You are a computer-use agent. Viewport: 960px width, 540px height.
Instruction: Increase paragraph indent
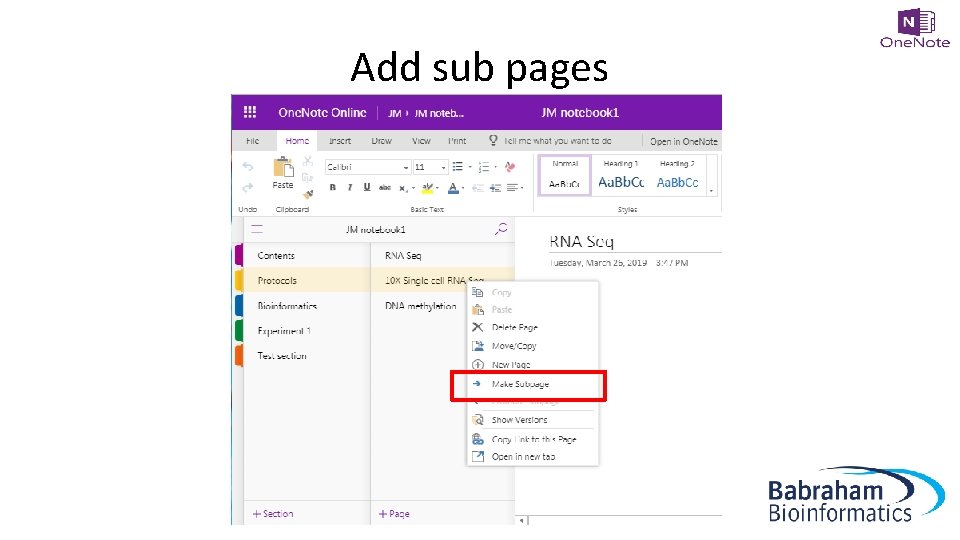pos(495,187)
